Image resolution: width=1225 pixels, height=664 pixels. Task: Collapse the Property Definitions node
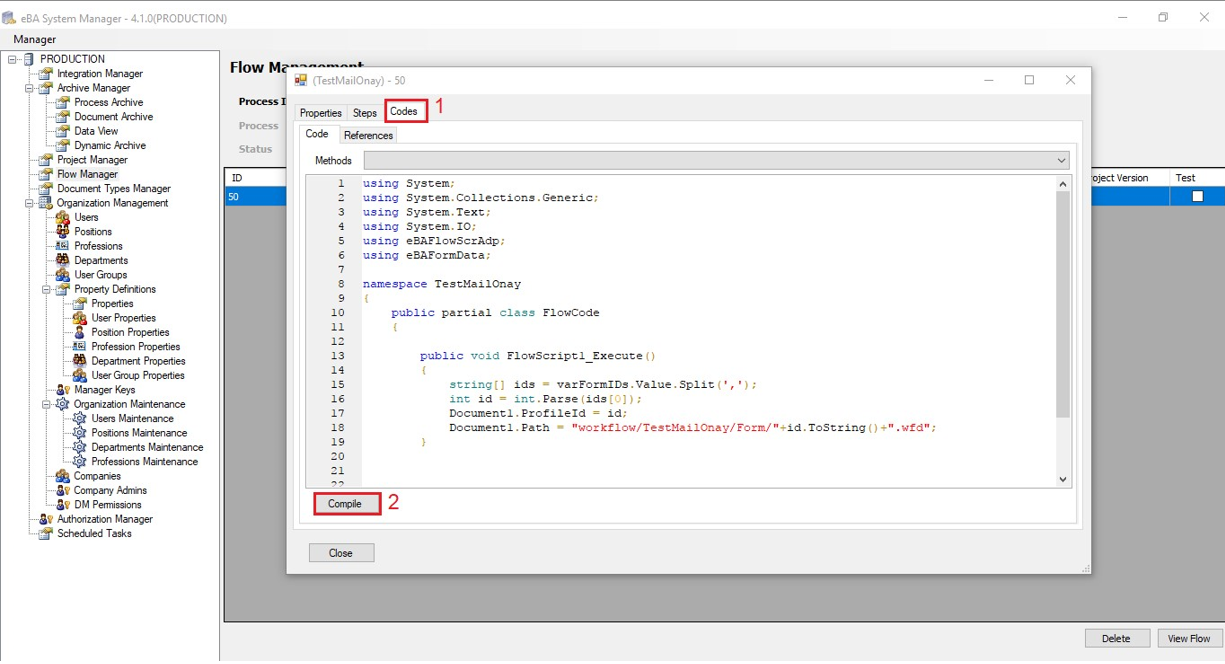pyautogui.click(x=47, y=289)
